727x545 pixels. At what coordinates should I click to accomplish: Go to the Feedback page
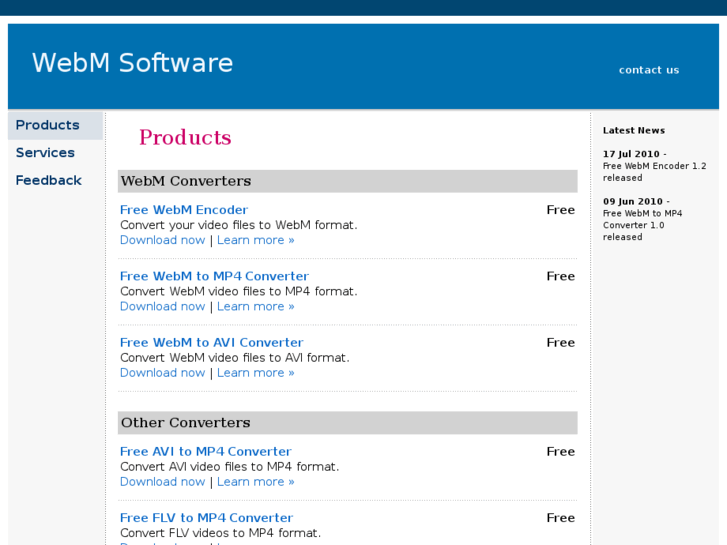49,180
